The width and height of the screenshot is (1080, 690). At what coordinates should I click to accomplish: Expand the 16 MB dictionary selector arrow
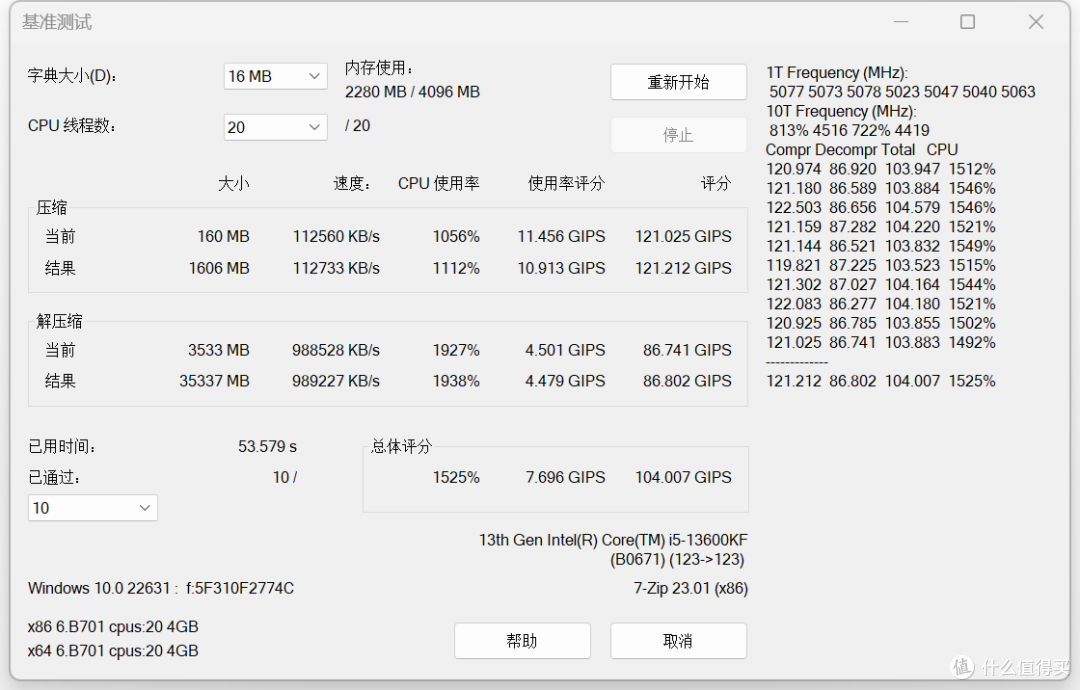316,75
